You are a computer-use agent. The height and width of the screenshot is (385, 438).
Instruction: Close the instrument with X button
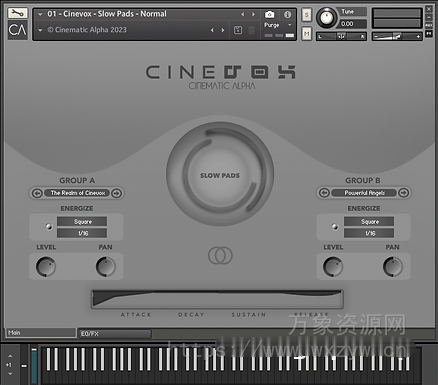(429, 9)
